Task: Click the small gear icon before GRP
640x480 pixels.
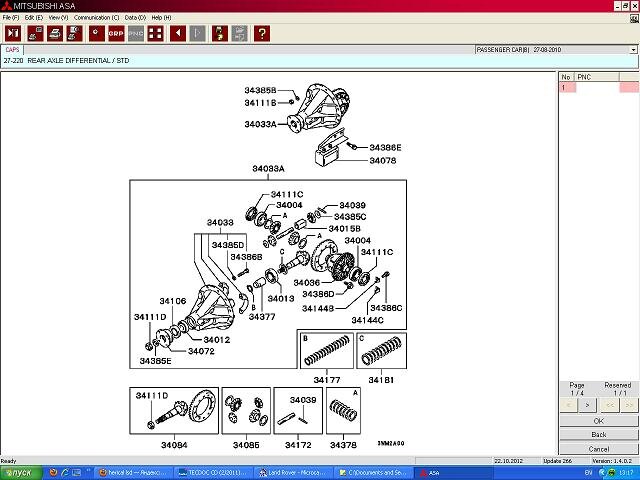Action: [96, 33]
